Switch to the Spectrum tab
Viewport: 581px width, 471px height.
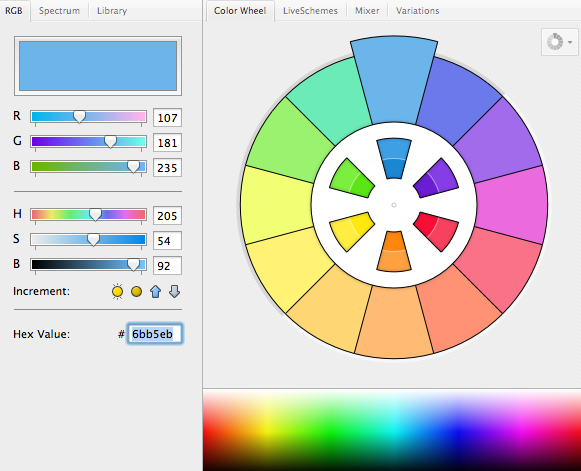pos(59,11)
